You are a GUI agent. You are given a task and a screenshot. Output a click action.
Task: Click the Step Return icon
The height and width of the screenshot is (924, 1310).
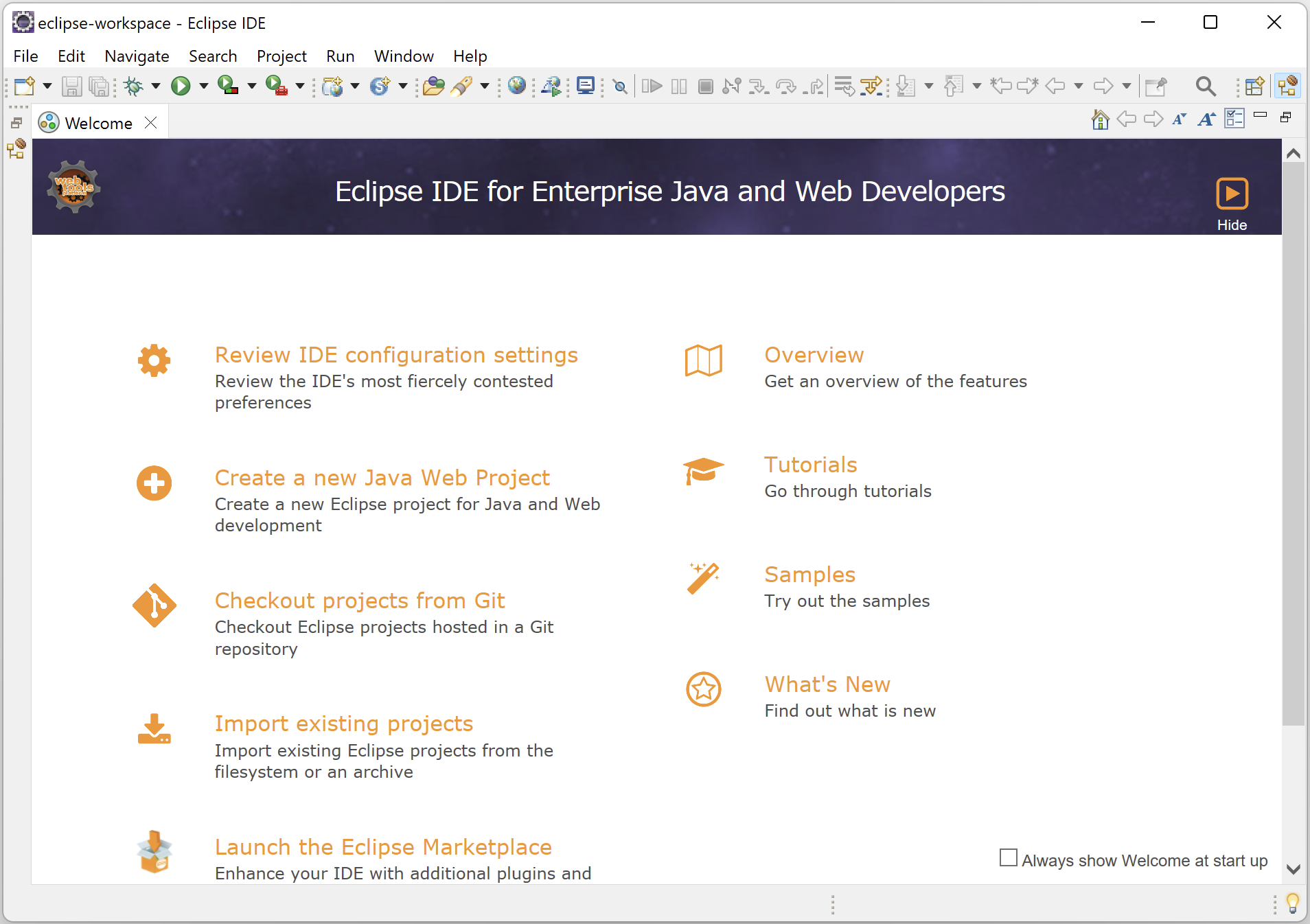coord(814,86)
